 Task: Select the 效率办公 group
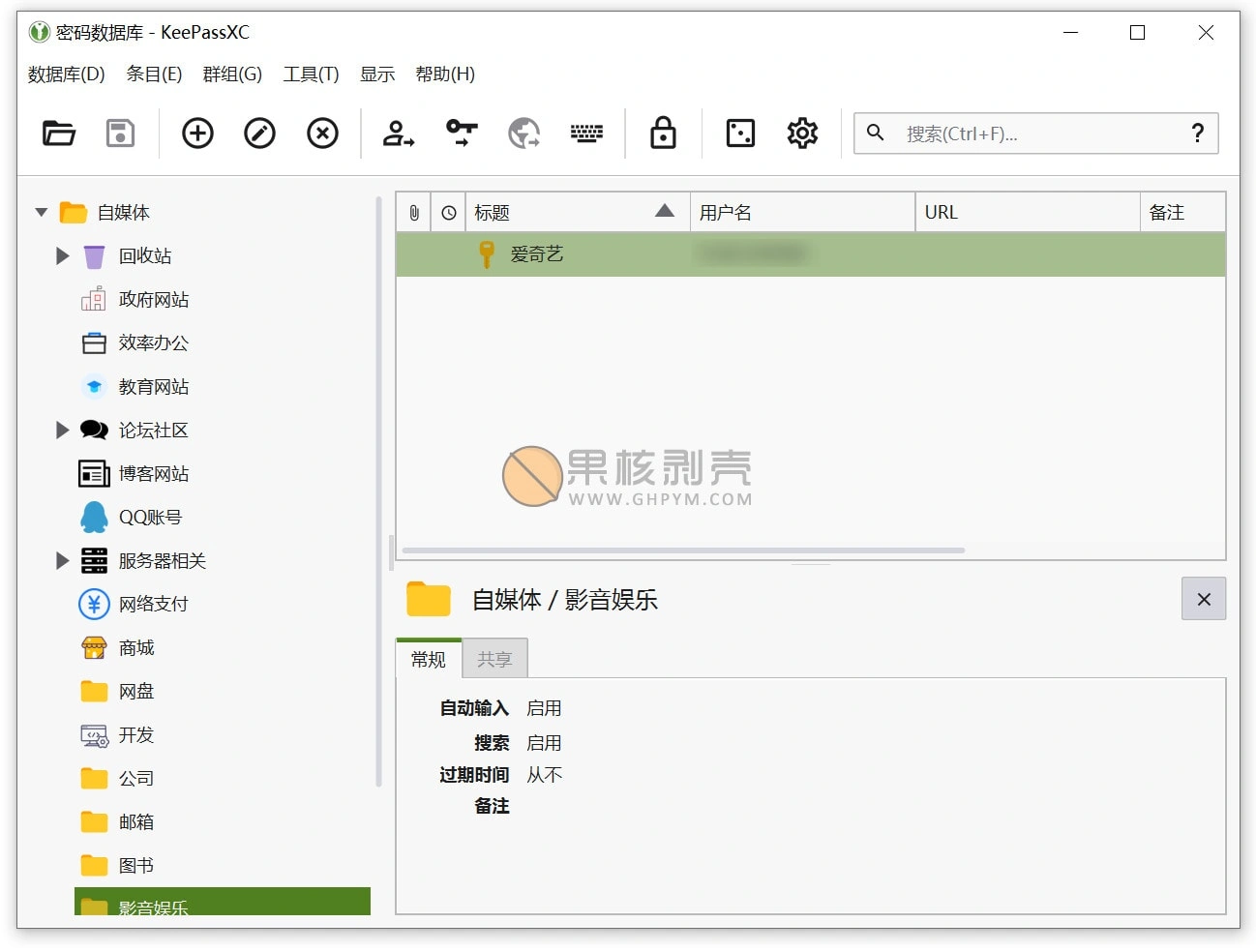coord(154,343)
